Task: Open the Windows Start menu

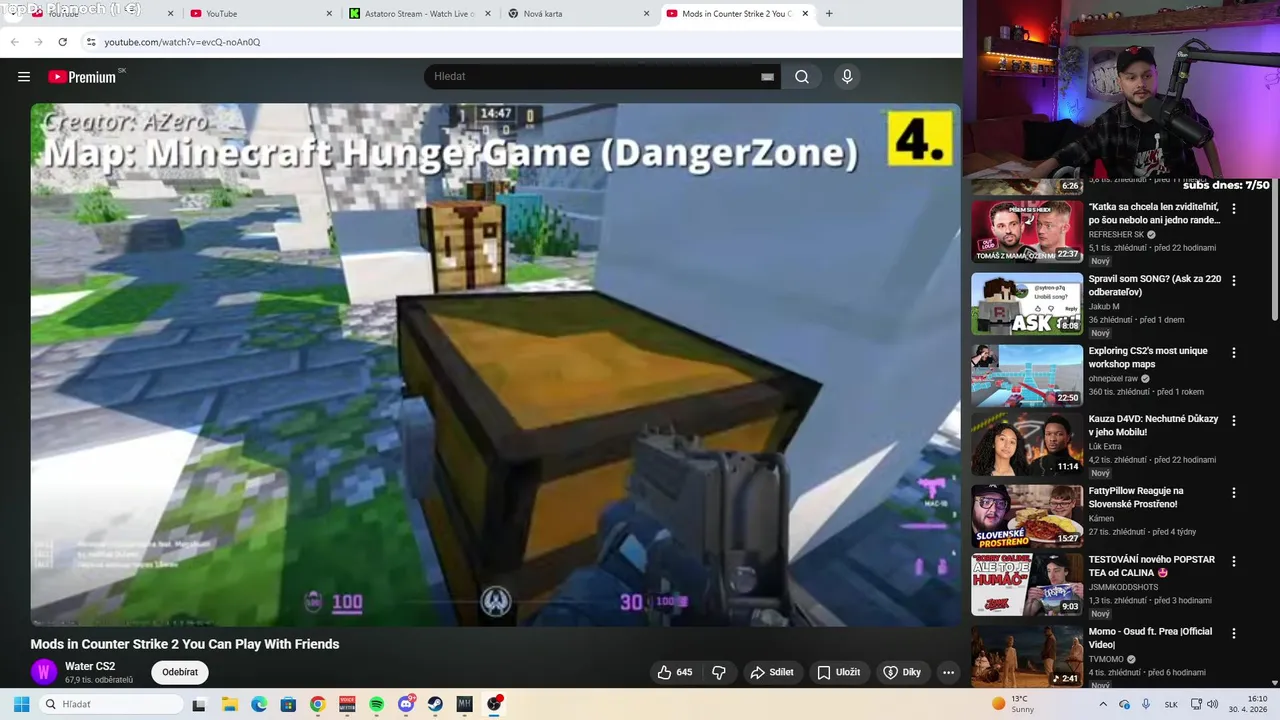Action: (21, 704)
